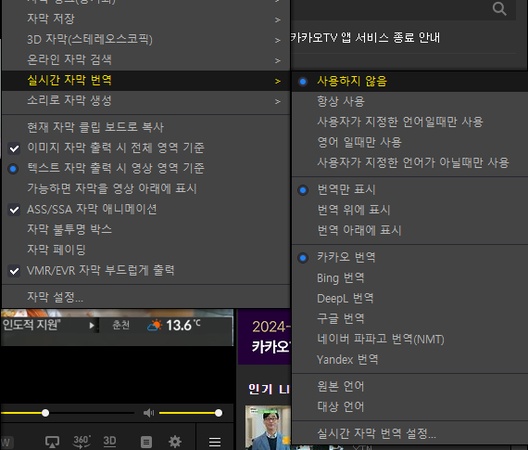The height and width of the screenshot is (450, 528).
Task: Expand 실시간 자막 번역 submenu
Action: 146,81
